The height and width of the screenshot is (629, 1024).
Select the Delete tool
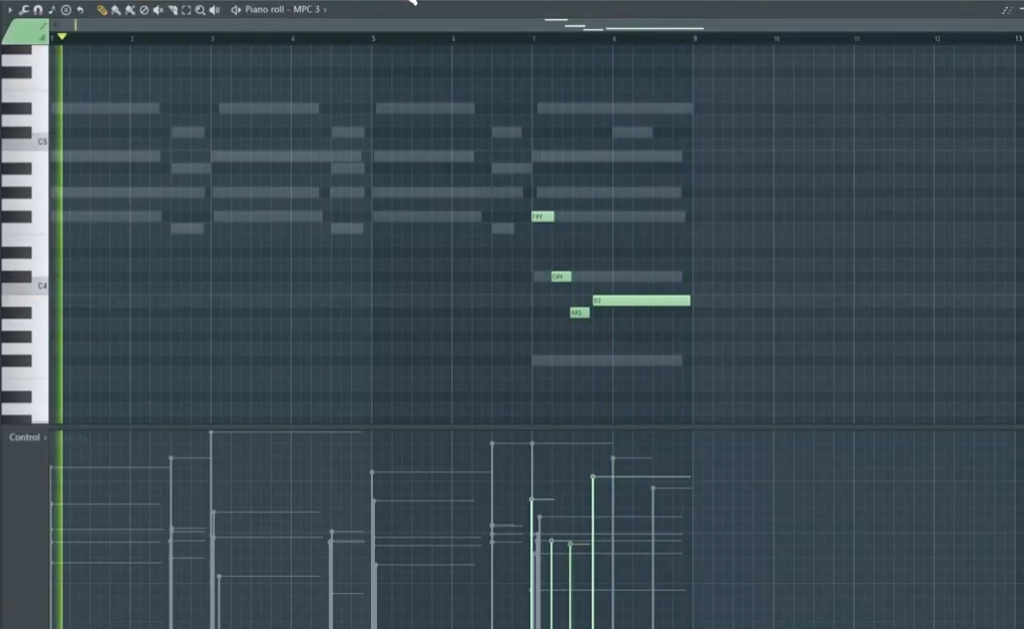(144, 10)
